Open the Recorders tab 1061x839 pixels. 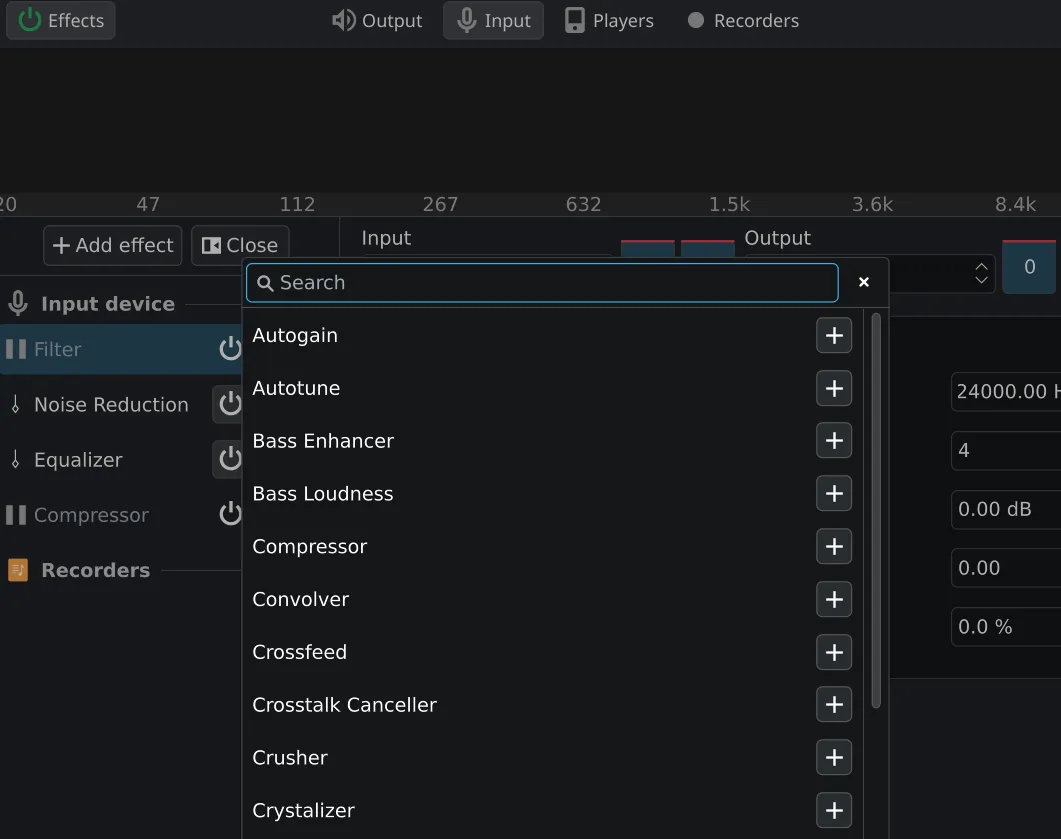coord(743,20)
